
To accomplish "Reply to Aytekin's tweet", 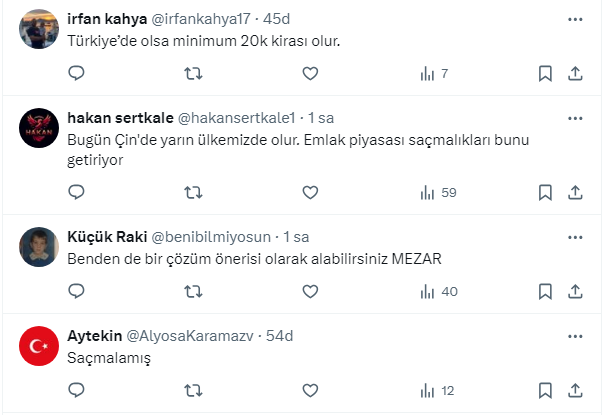I will click(x=77, y=390).
